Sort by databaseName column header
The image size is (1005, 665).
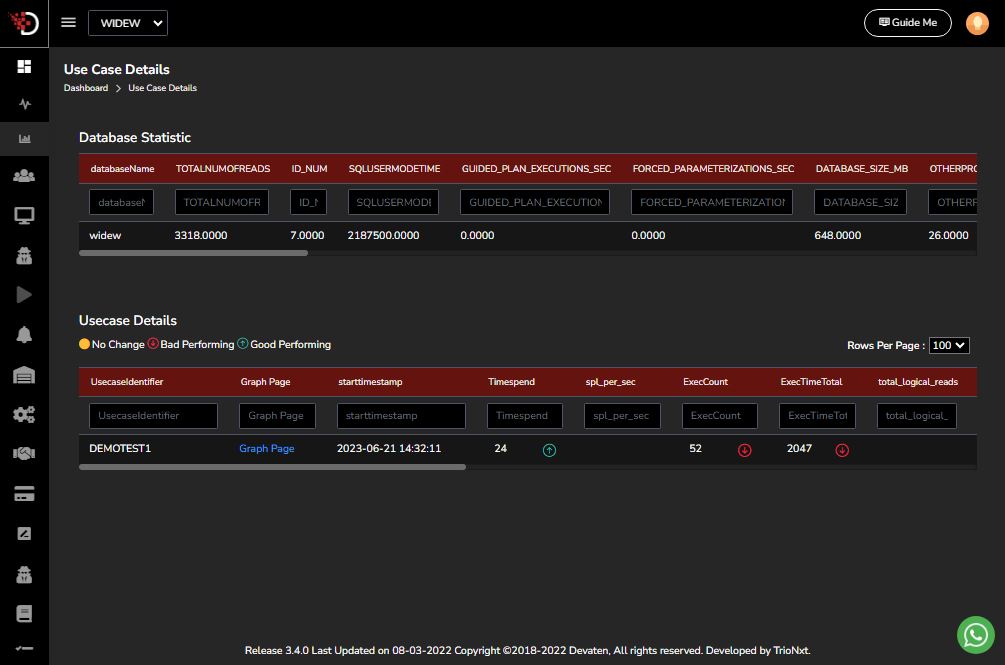pyautogui.click(x=122, y=168)
